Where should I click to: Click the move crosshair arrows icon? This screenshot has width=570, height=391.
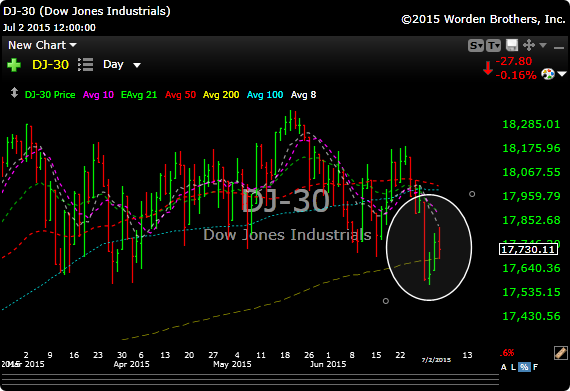pos(529,45)
